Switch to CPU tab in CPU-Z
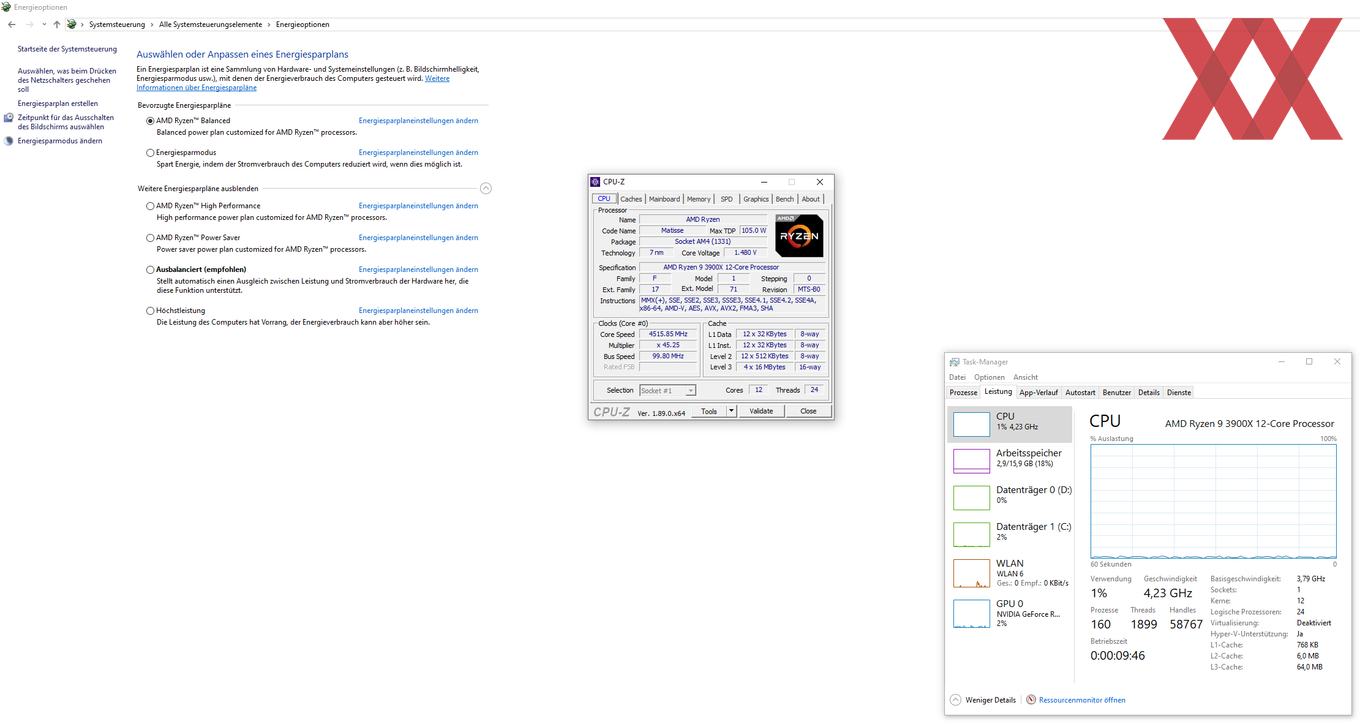1360x724 pixels. point(604,199)
